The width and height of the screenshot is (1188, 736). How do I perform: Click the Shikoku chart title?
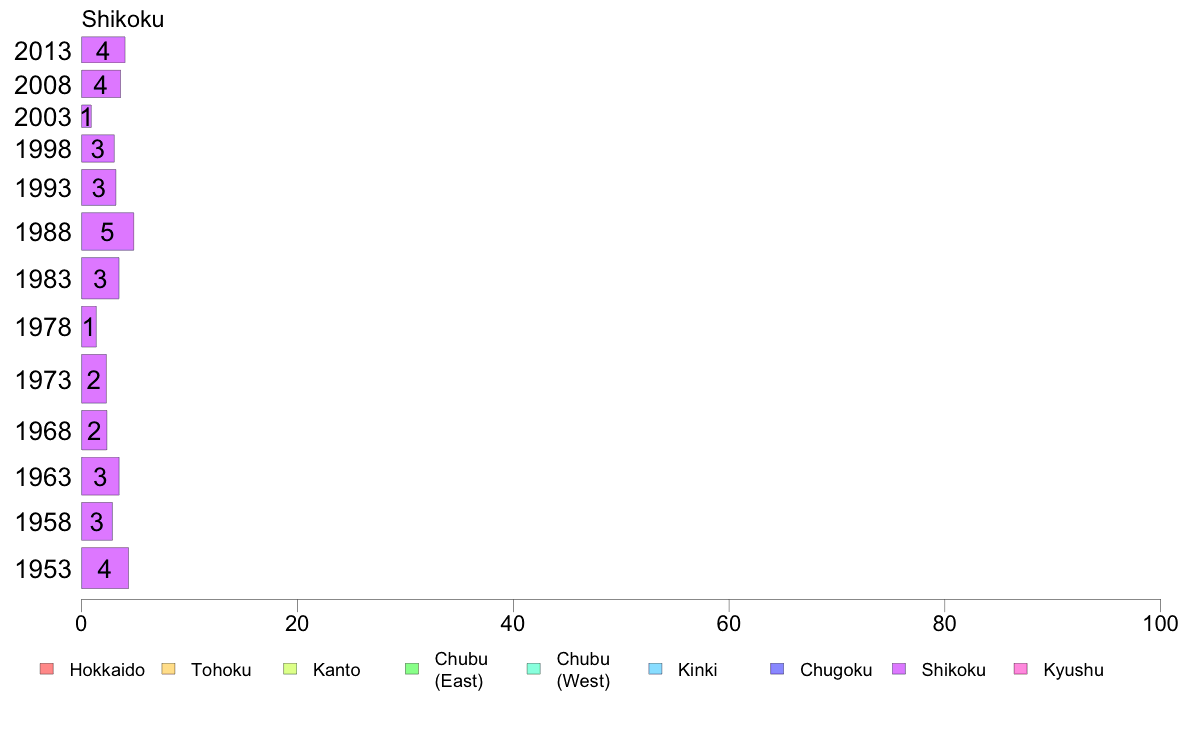(123, 19)
